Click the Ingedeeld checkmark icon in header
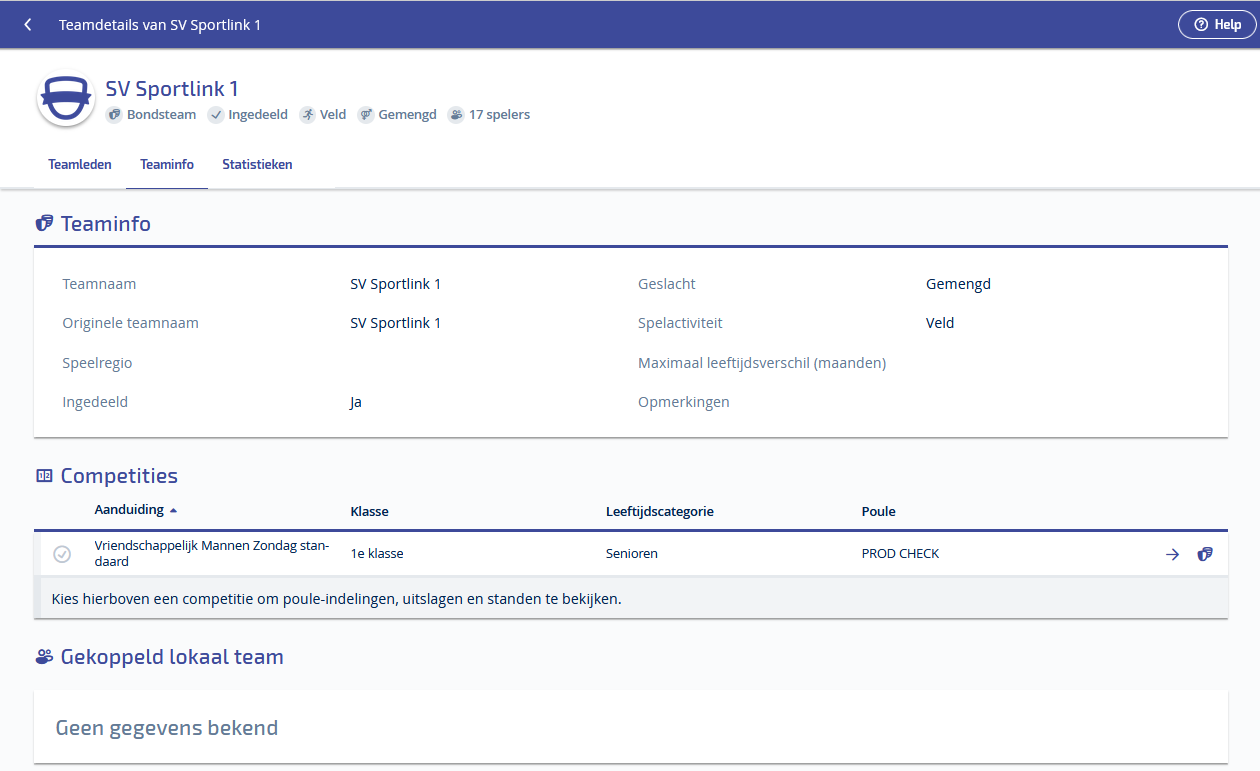The height and width of the screenshot is (771, 1260). click(x=216, y=115)
